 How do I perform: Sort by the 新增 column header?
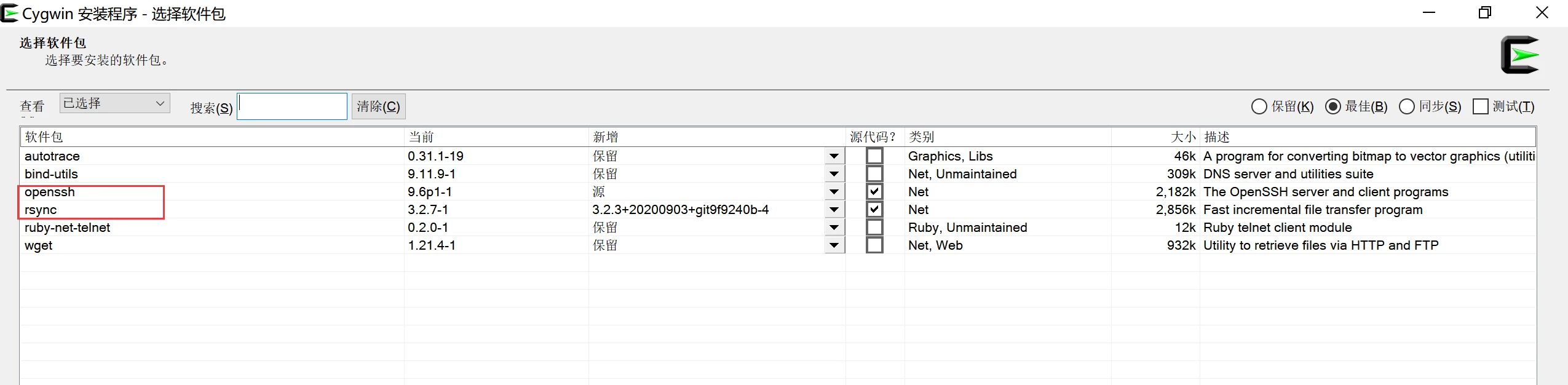tap(717, 137)
